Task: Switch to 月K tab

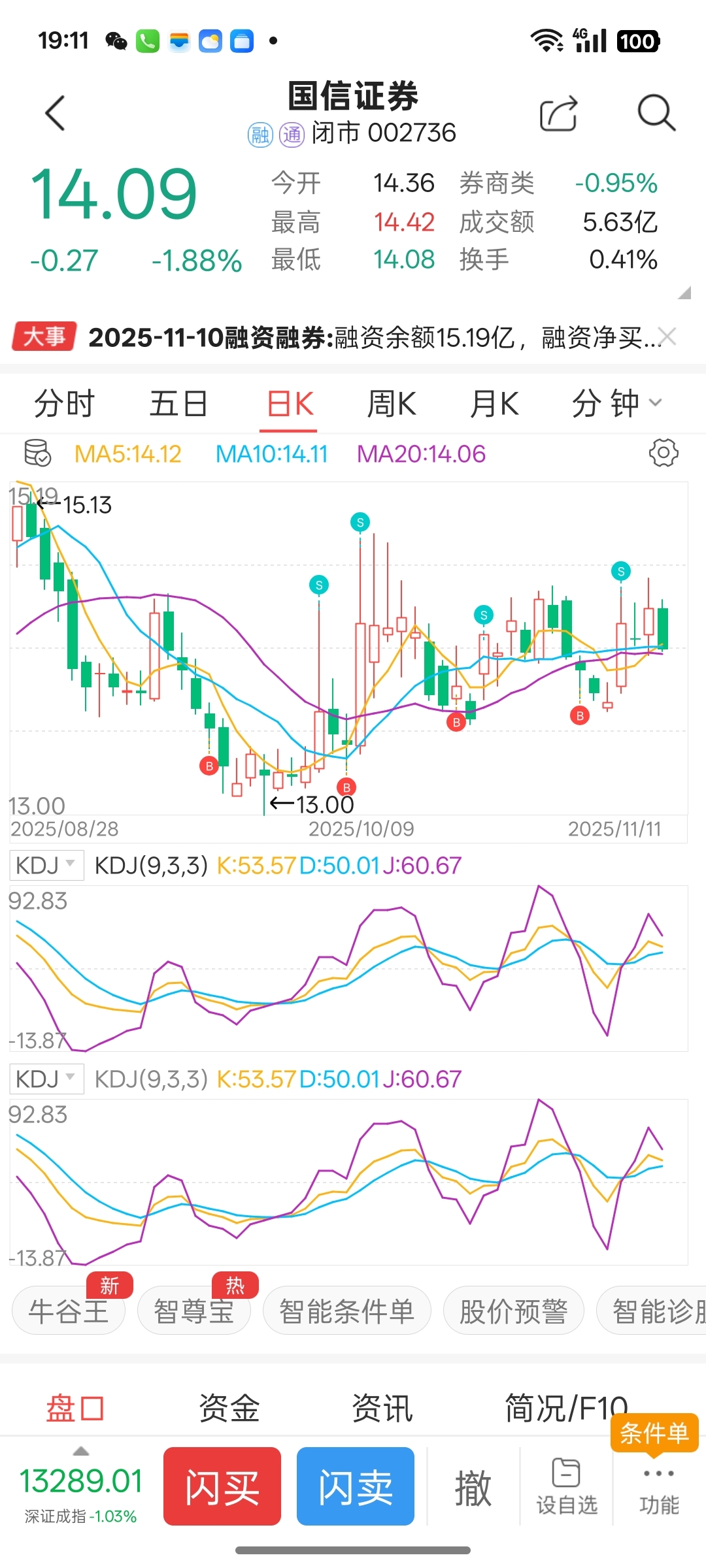Action: (494, 403)
